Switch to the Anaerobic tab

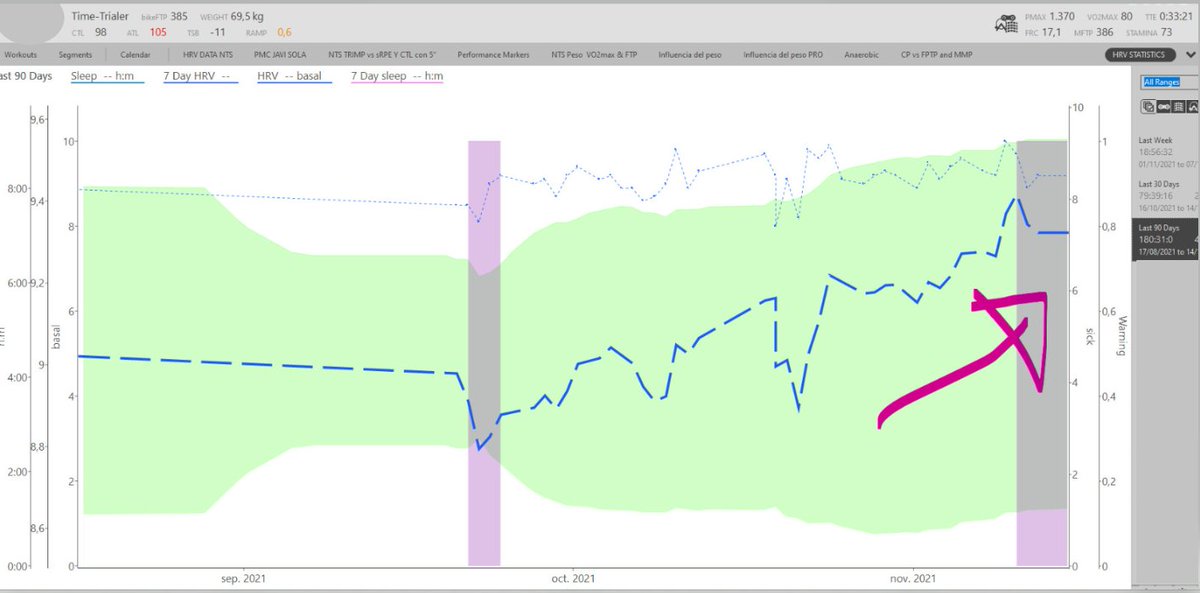point(862,55)
